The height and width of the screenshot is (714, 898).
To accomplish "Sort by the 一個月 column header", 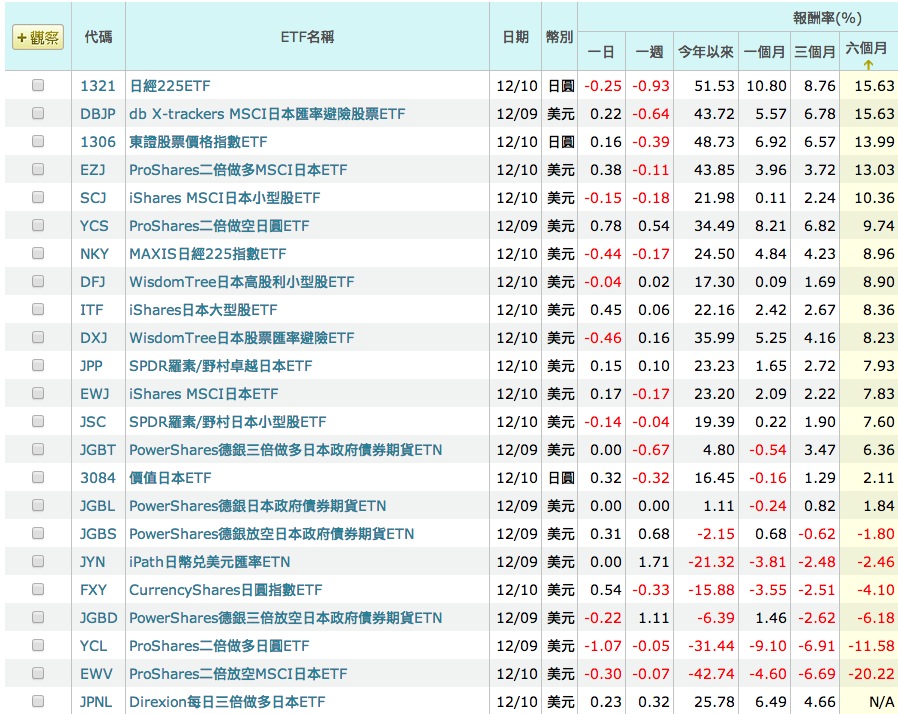I will tap(764, 52).
